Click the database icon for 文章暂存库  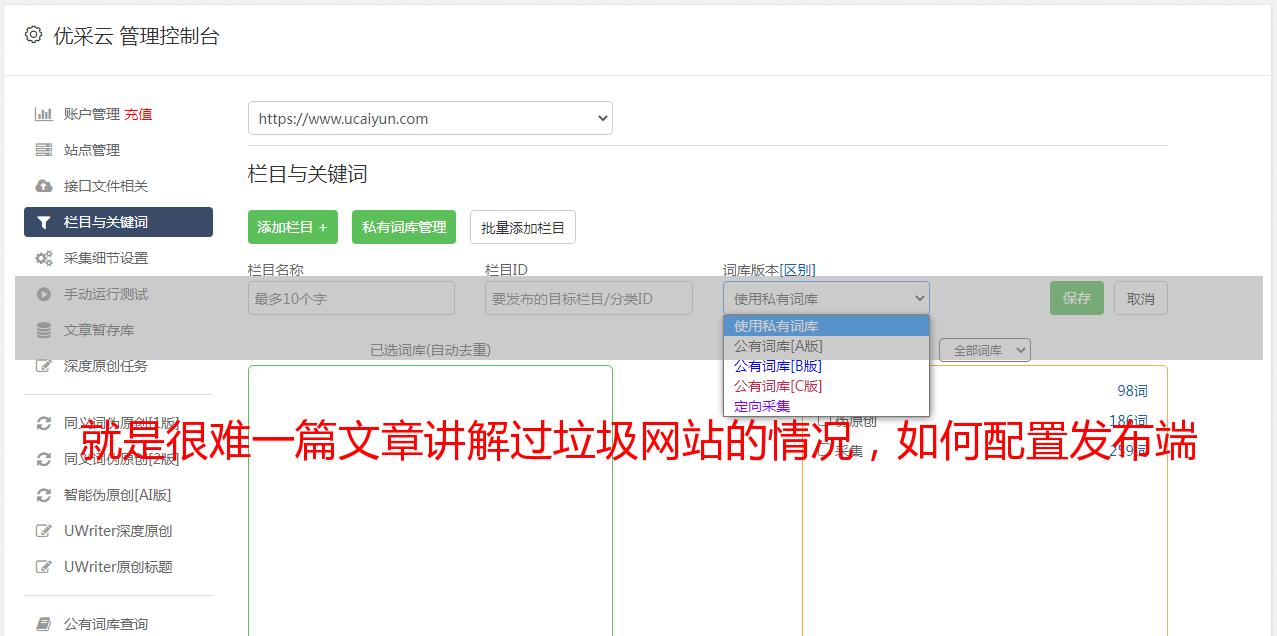43,330
